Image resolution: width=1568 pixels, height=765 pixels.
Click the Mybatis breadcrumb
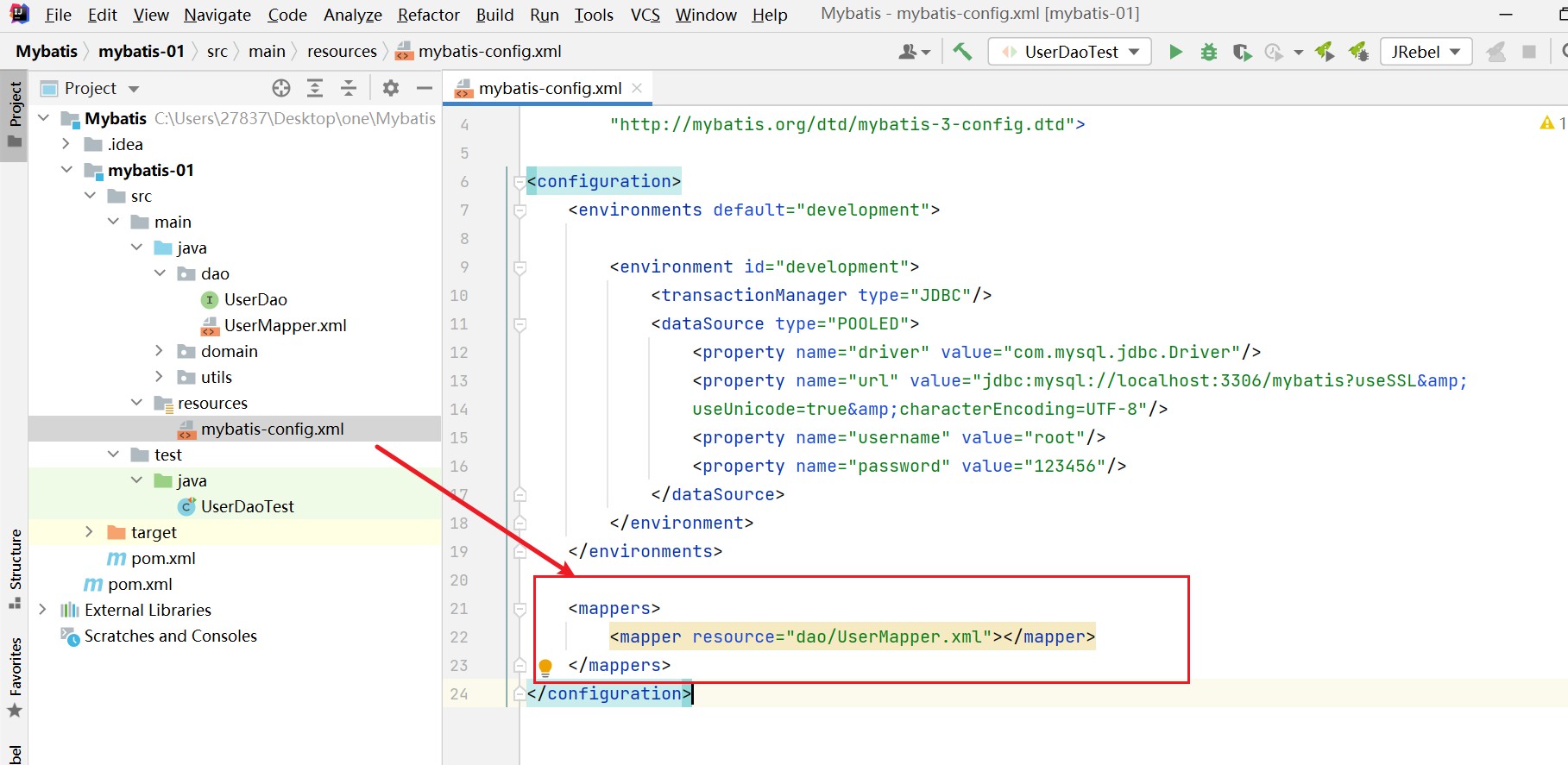[x=47, y=51]
